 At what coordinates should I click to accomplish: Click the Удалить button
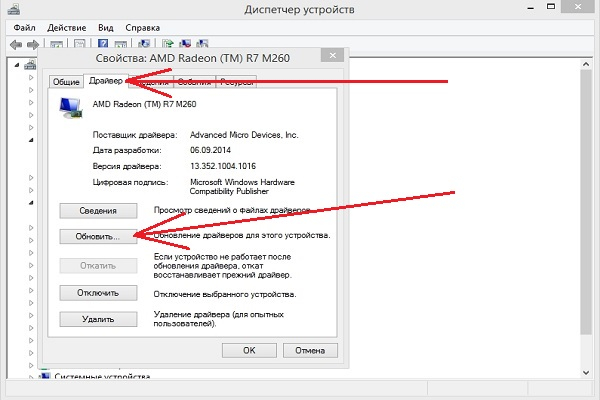tap(98, 319)
